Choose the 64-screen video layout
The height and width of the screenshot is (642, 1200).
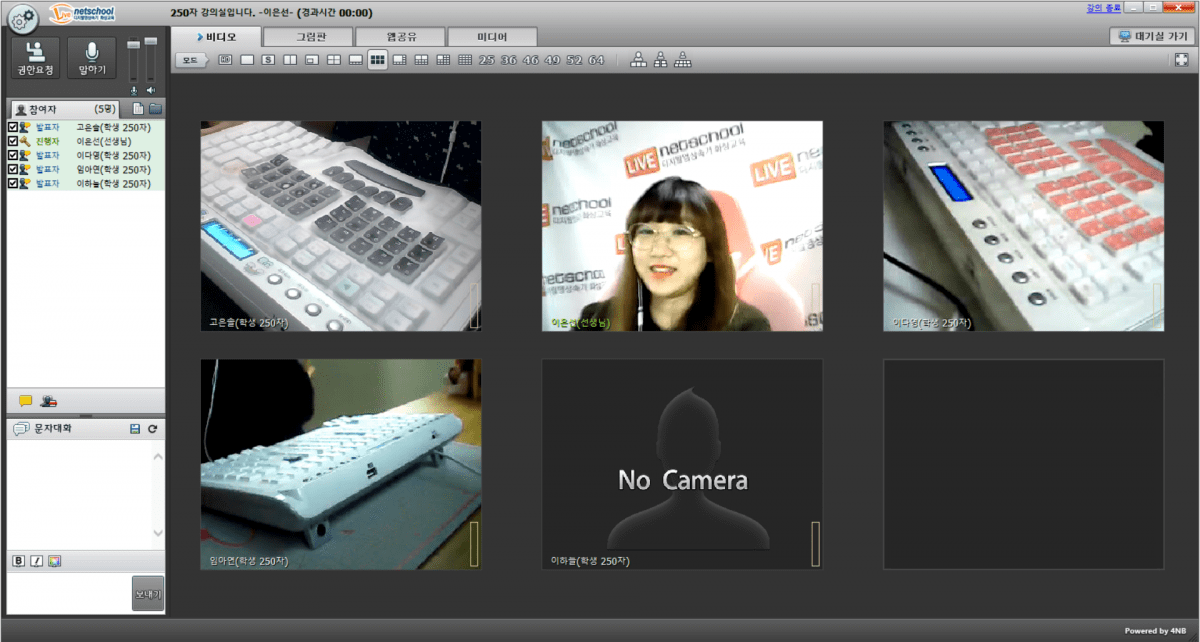click(x=597, y=60)
